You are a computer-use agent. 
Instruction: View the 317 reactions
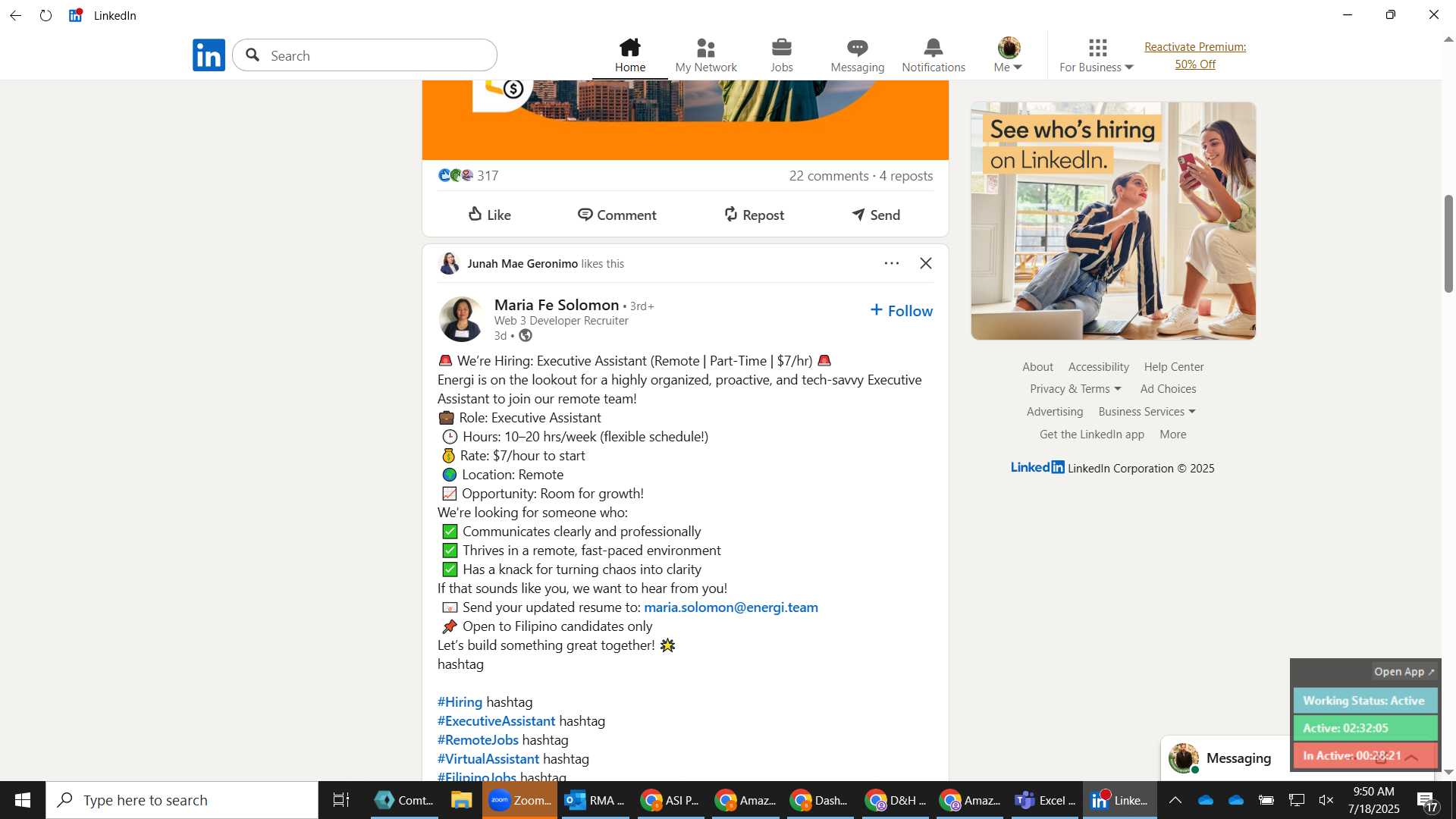[468, 175]
